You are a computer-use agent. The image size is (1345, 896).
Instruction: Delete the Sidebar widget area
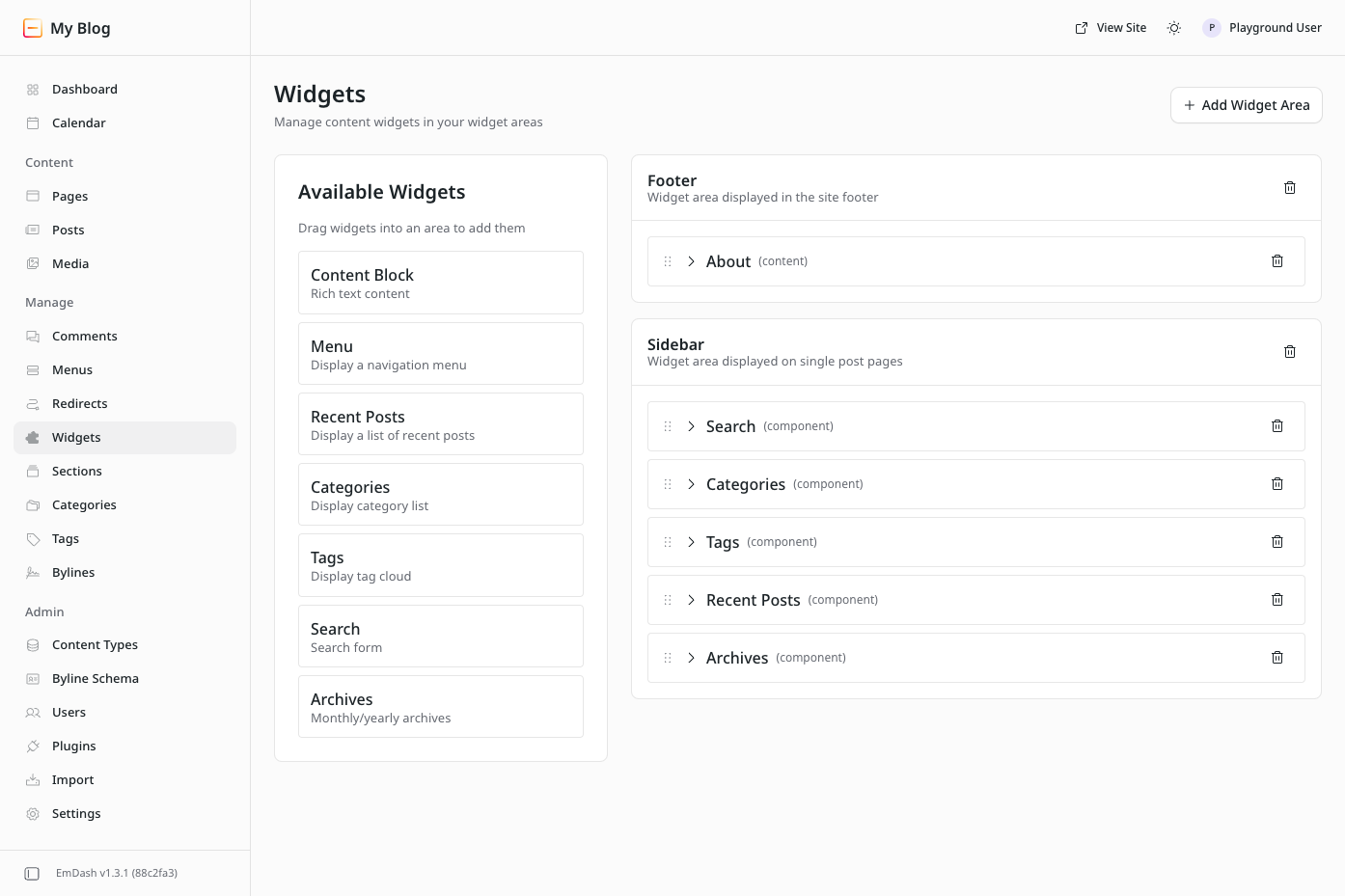[1290, 352]
